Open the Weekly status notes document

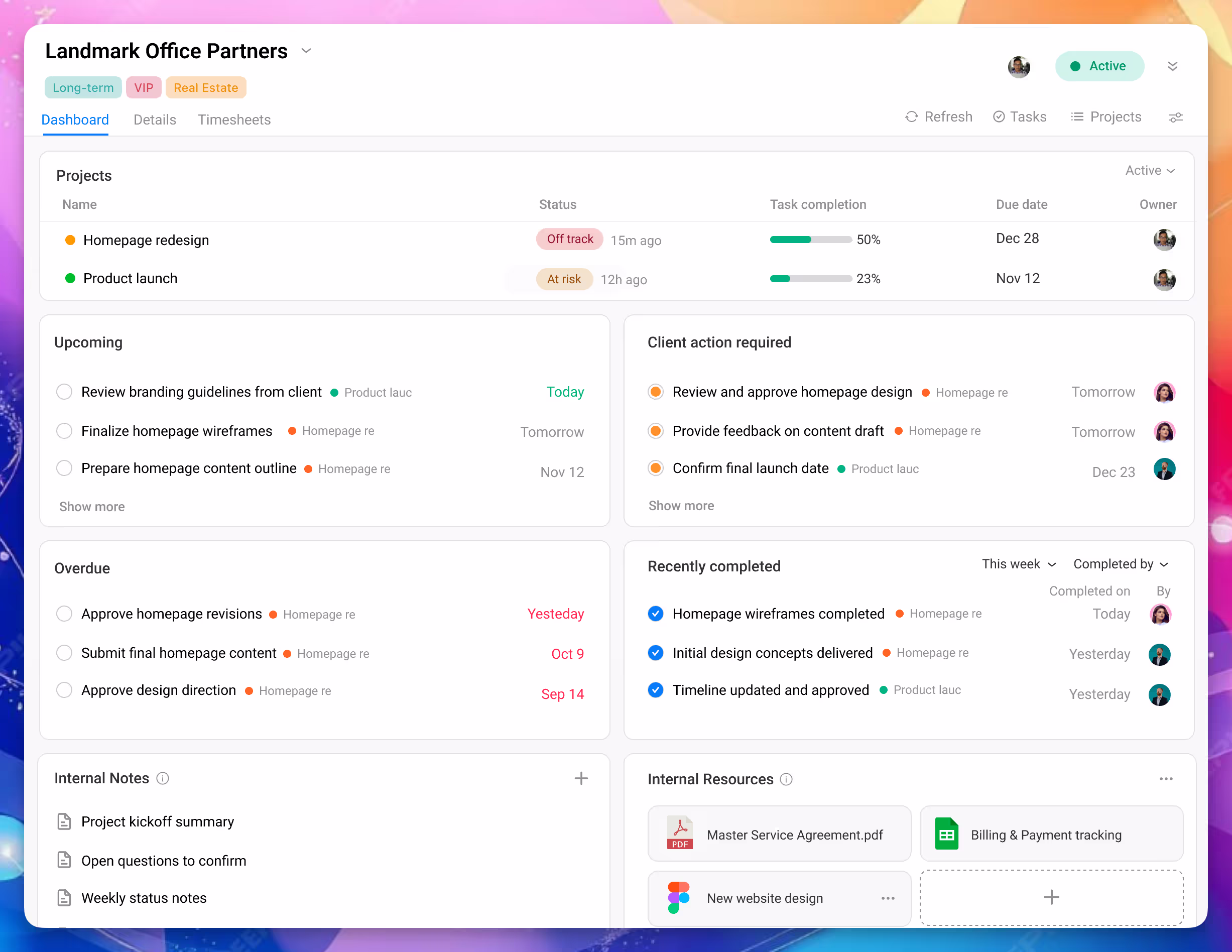click(145, 898)
